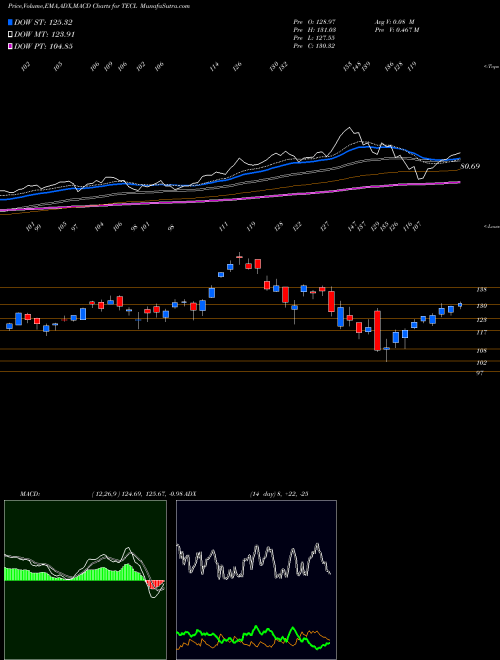Click the 123 price level label
Image resolution: width=500 pixels, height=660 pixels.
click(x=481, y=320)
